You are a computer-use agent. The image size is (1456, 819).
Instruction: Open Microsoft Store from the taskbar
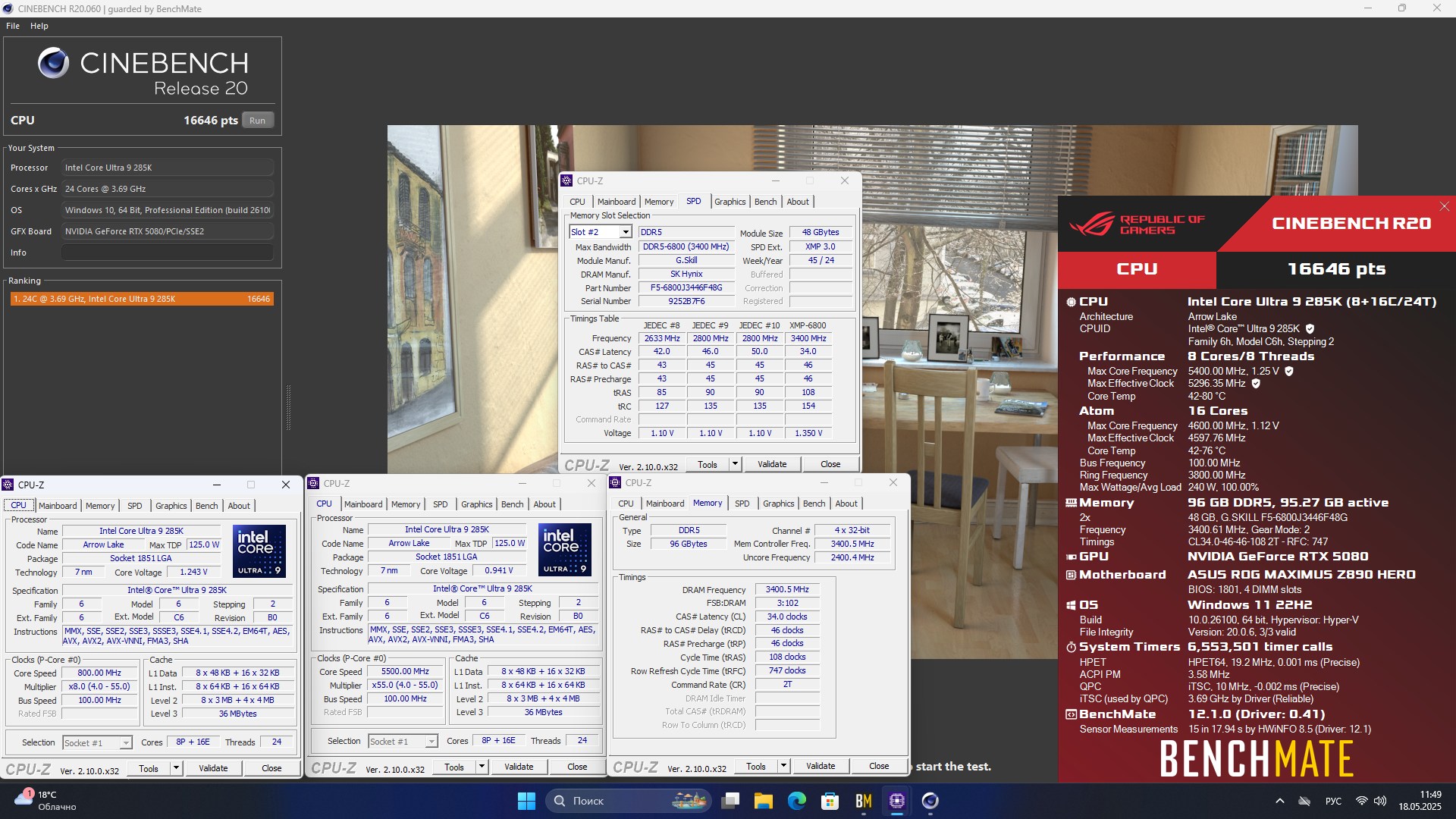tap(830, 801)
